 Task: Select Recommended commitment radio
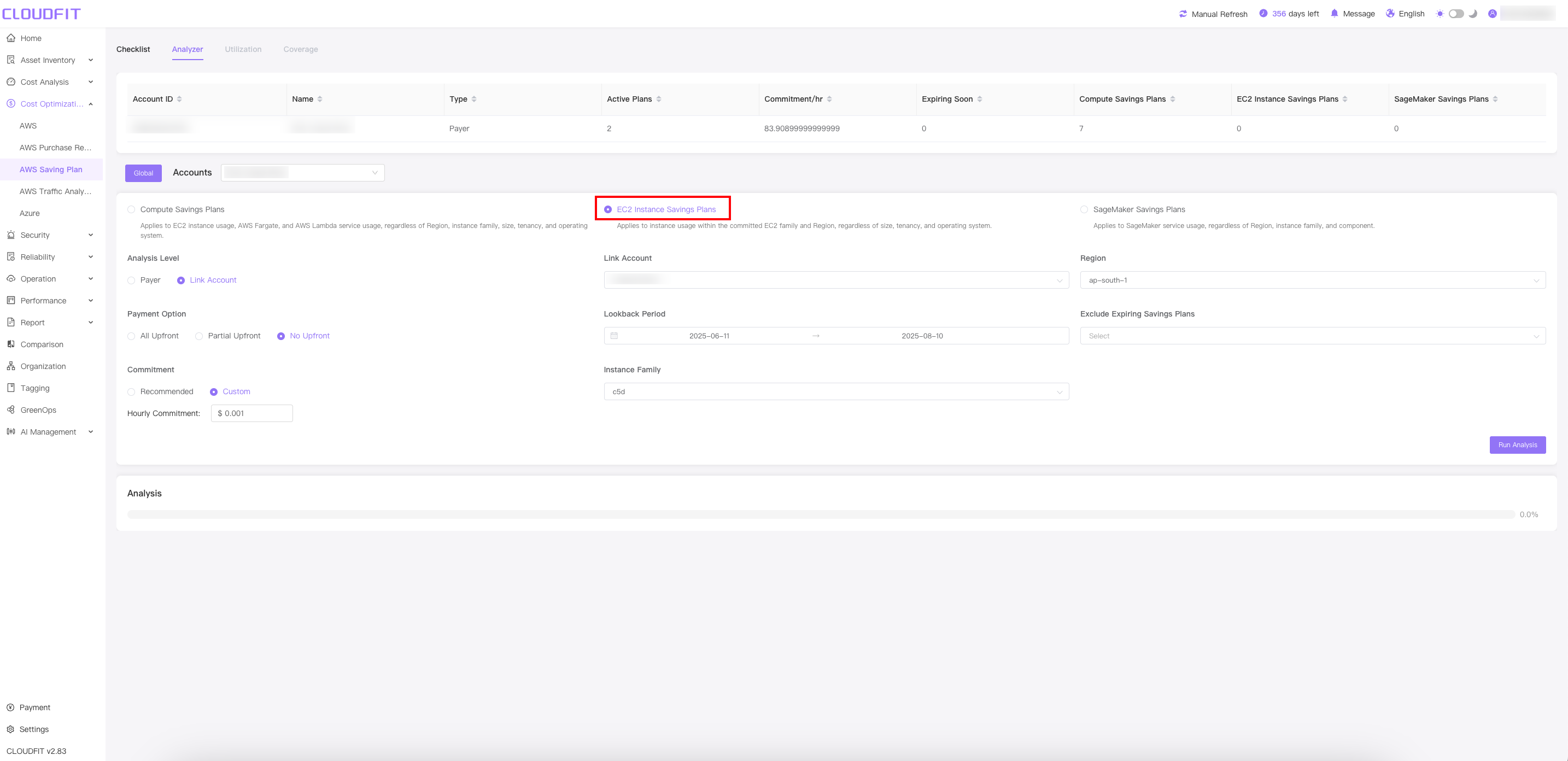click(131, 392)
